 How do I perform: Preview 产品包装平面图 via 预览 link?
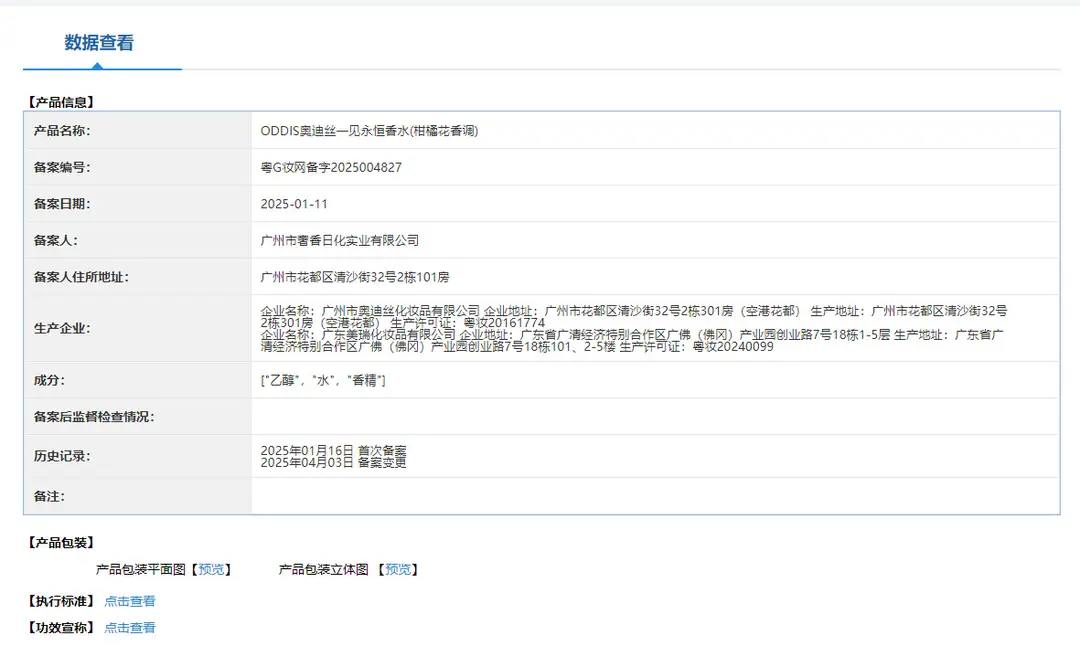[211, 569]
